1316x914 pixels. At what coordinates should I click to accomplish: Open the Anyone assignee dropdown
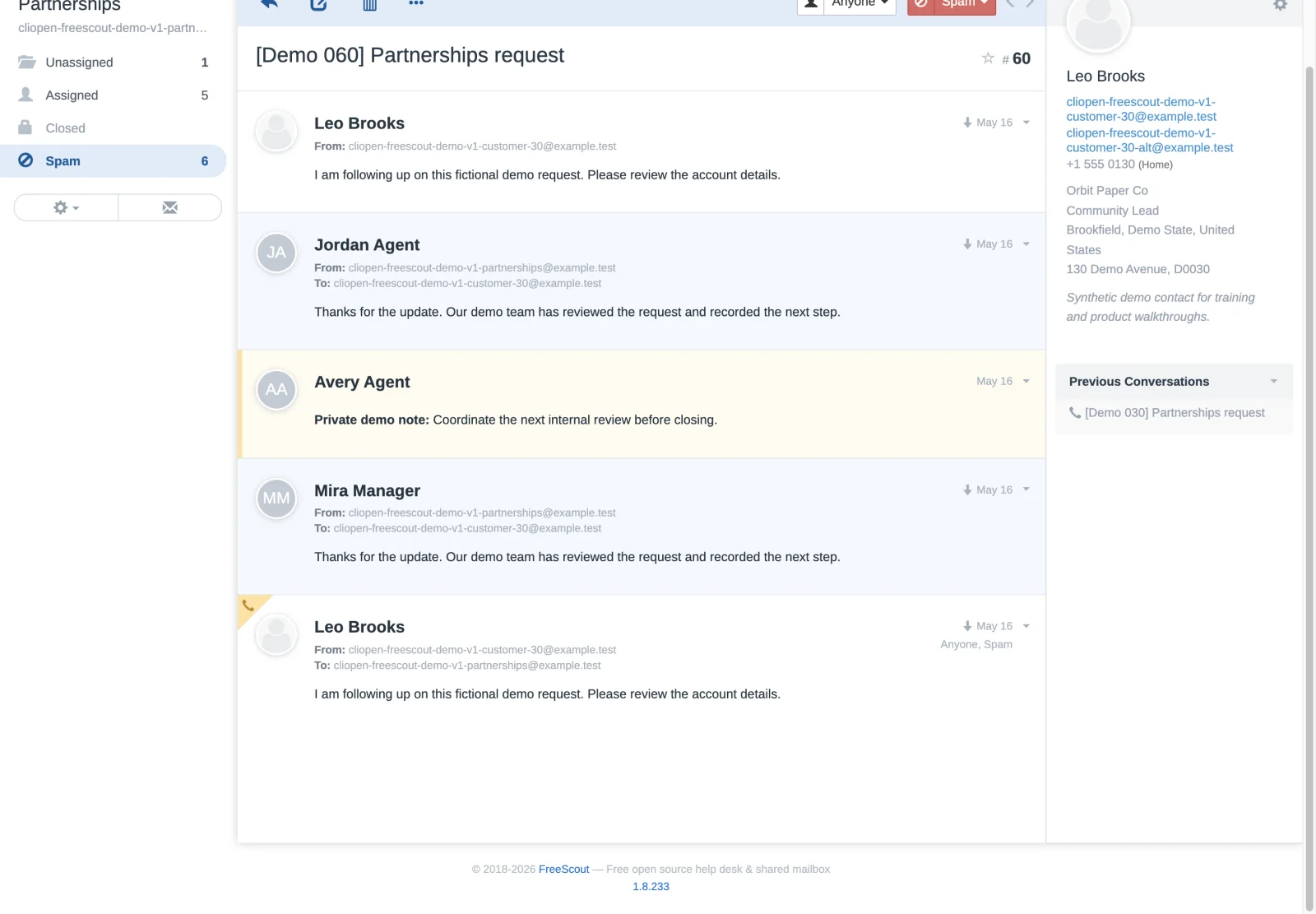pos(860,4)
